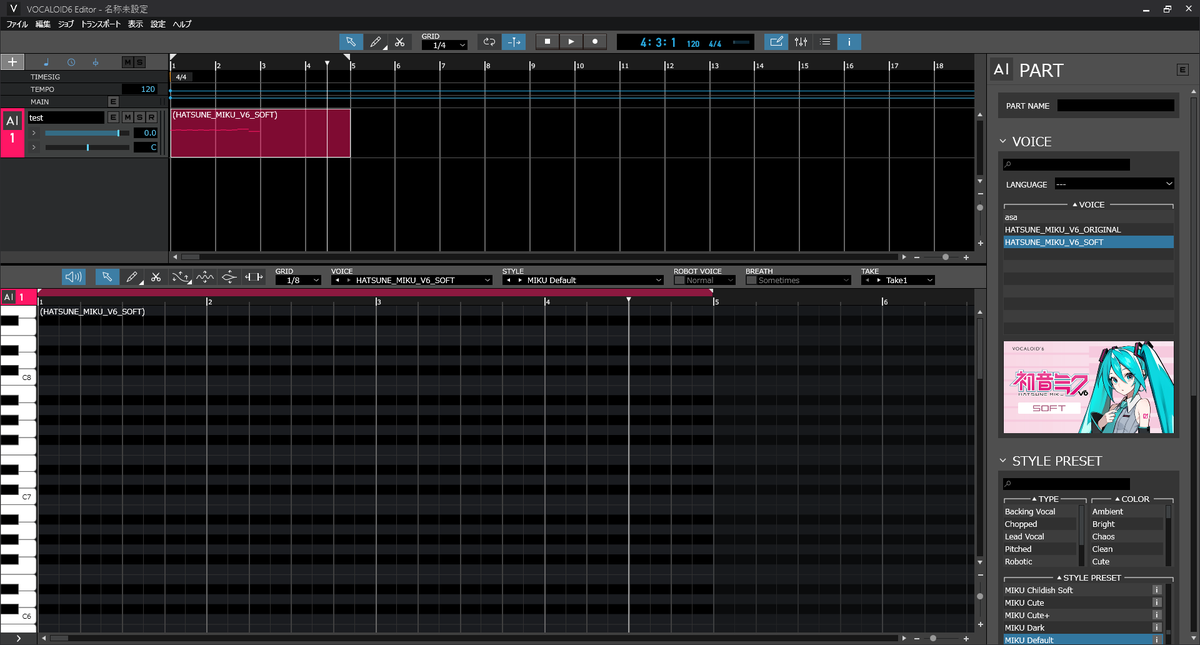The image size is (1200, 645).
Task: Select the arrow tool in top toolbar
Action: pyautogui.click(x=351, y=42)
